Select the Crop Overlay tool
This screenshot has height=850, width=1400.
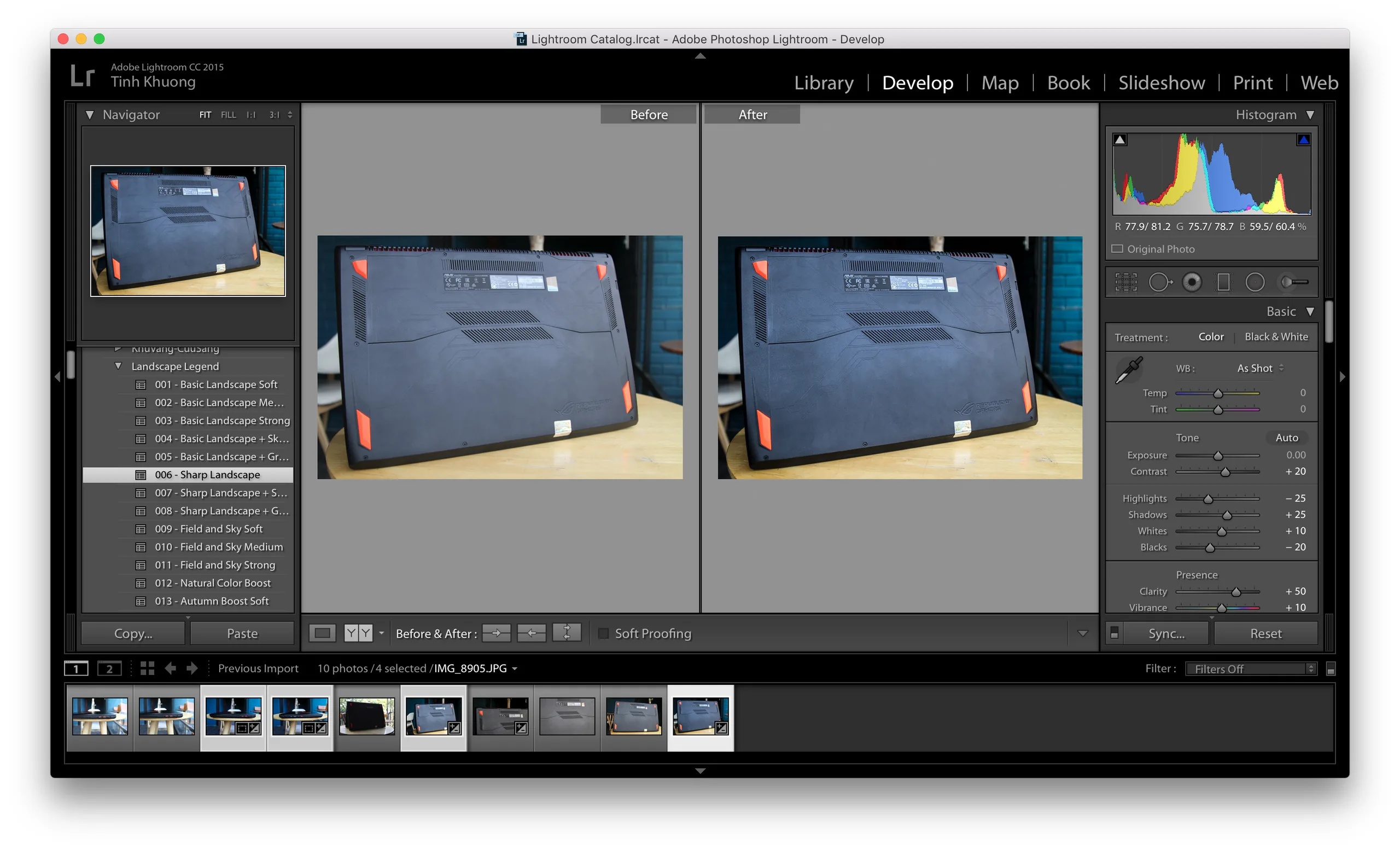coord(1125,282)
